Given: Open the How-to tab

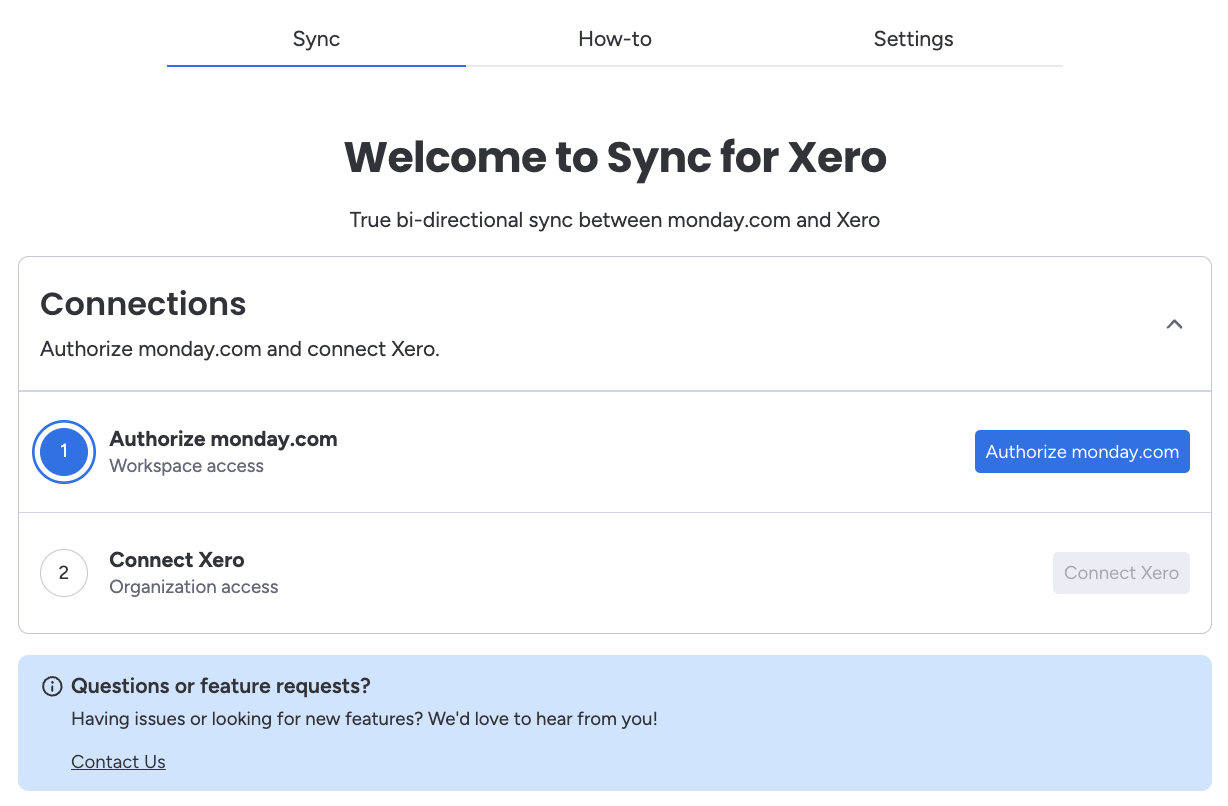Looking at the screenshot, I should pos(614,39).
